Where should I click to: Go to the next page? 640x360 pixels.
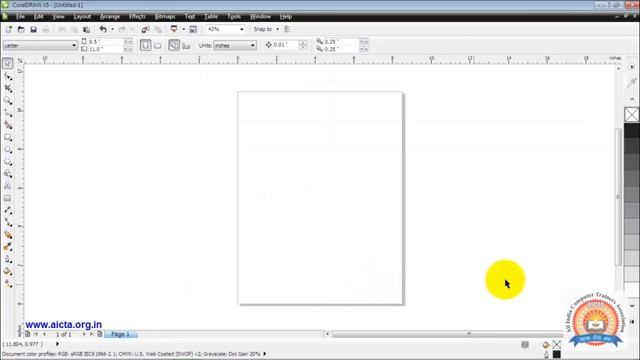point(84,334)
